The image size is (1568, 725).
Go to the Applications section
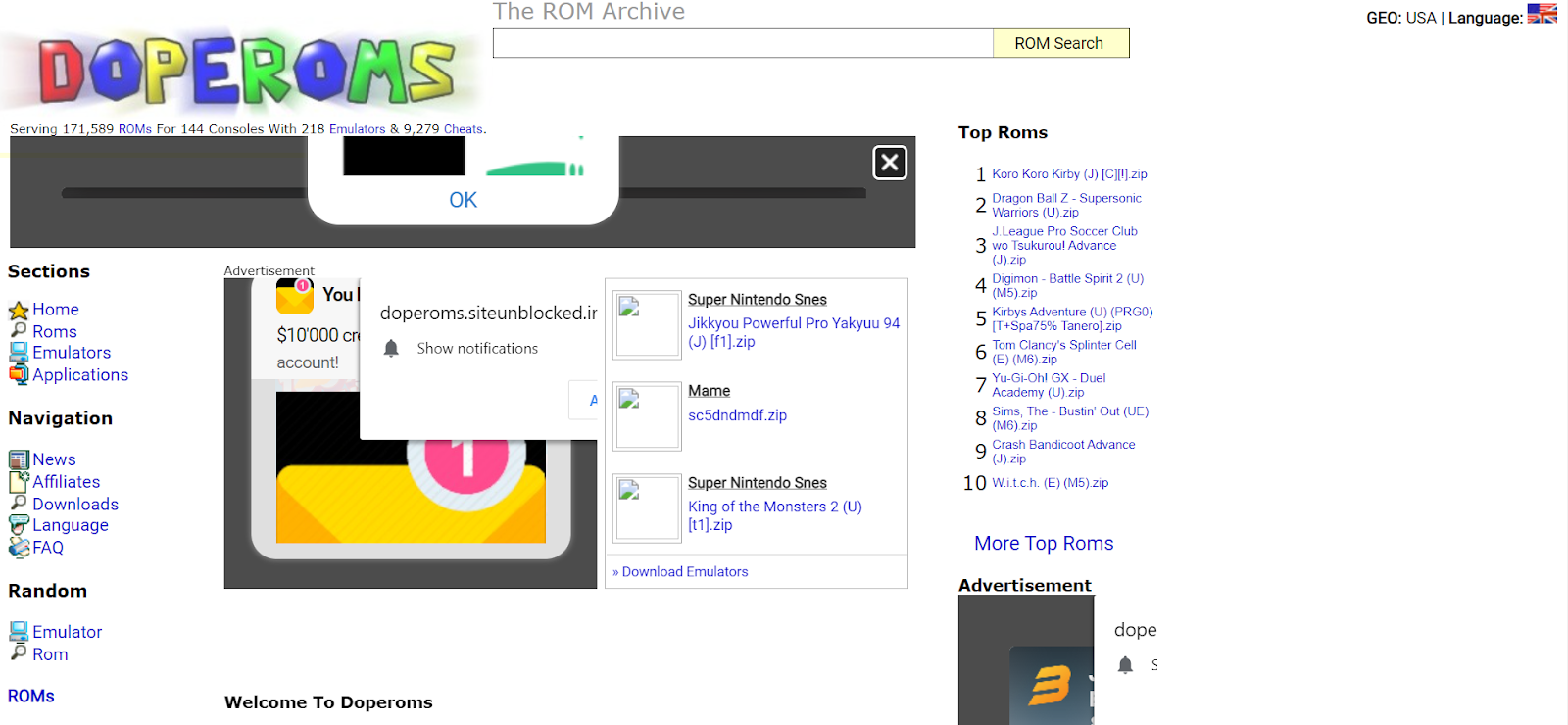80,375
